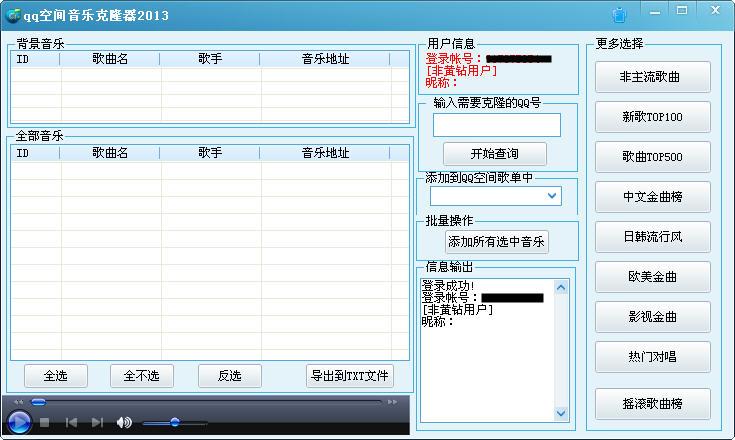Image resolution: width=735 pixels, height=440 pixels.
Task: Click the QQ号 input field
Action: pos(496,125)
